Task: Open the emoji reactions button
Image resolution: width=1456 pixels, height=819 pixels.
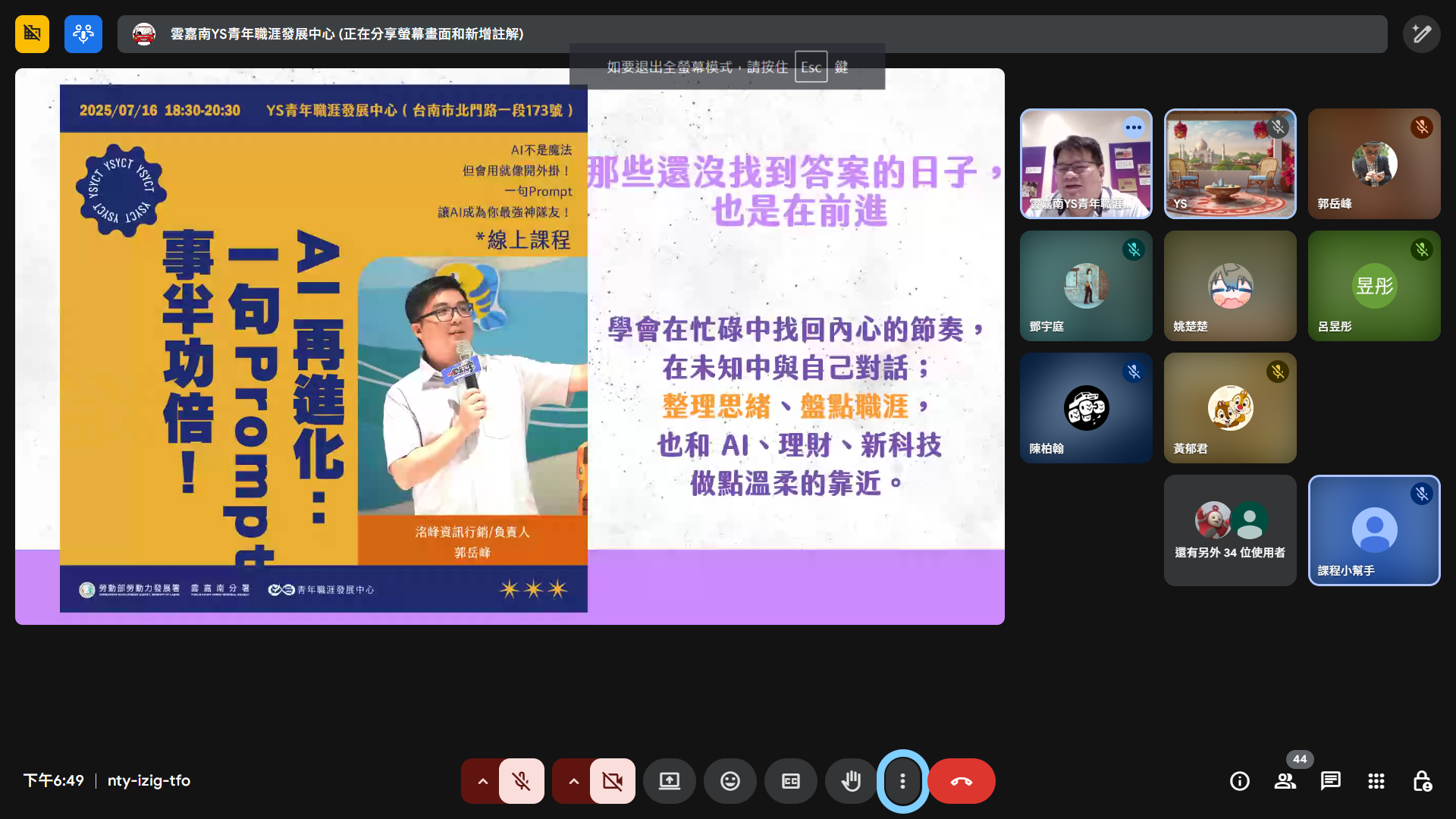Action: coord(730,781)
